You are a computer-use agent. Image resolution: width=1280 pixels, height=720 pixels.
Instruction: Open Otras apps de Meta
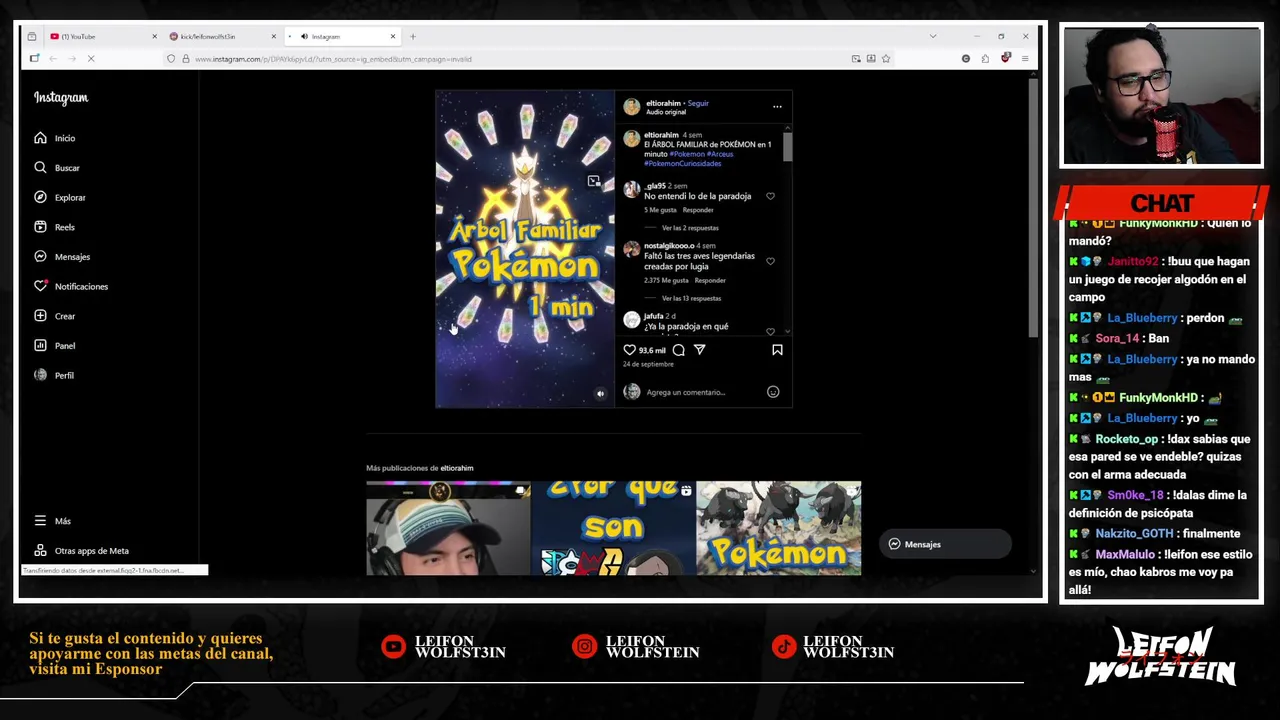click(x=82, y=551)
